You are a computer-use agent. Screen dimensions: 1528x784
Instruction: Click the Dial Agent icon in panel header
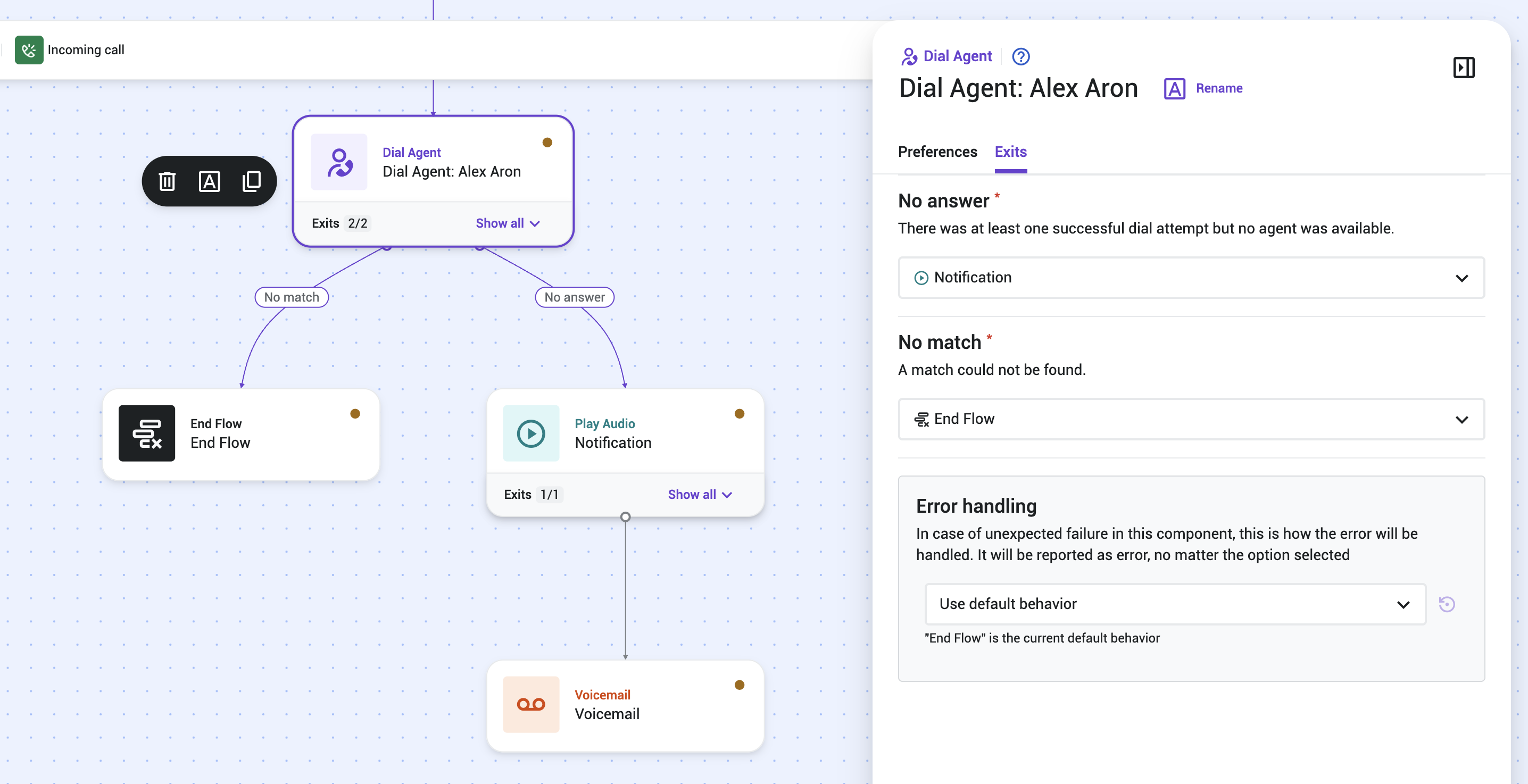click(909, 56)
